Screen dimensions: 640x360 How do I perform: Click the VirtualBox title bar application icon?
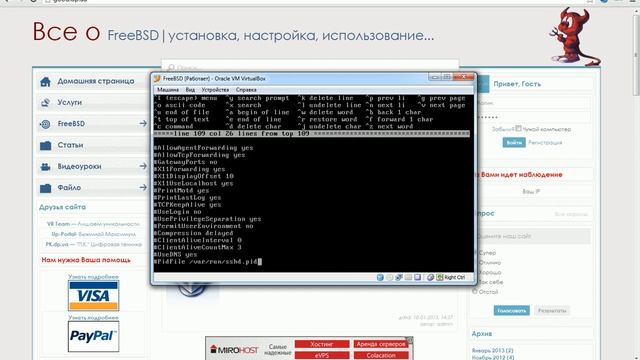157,78
